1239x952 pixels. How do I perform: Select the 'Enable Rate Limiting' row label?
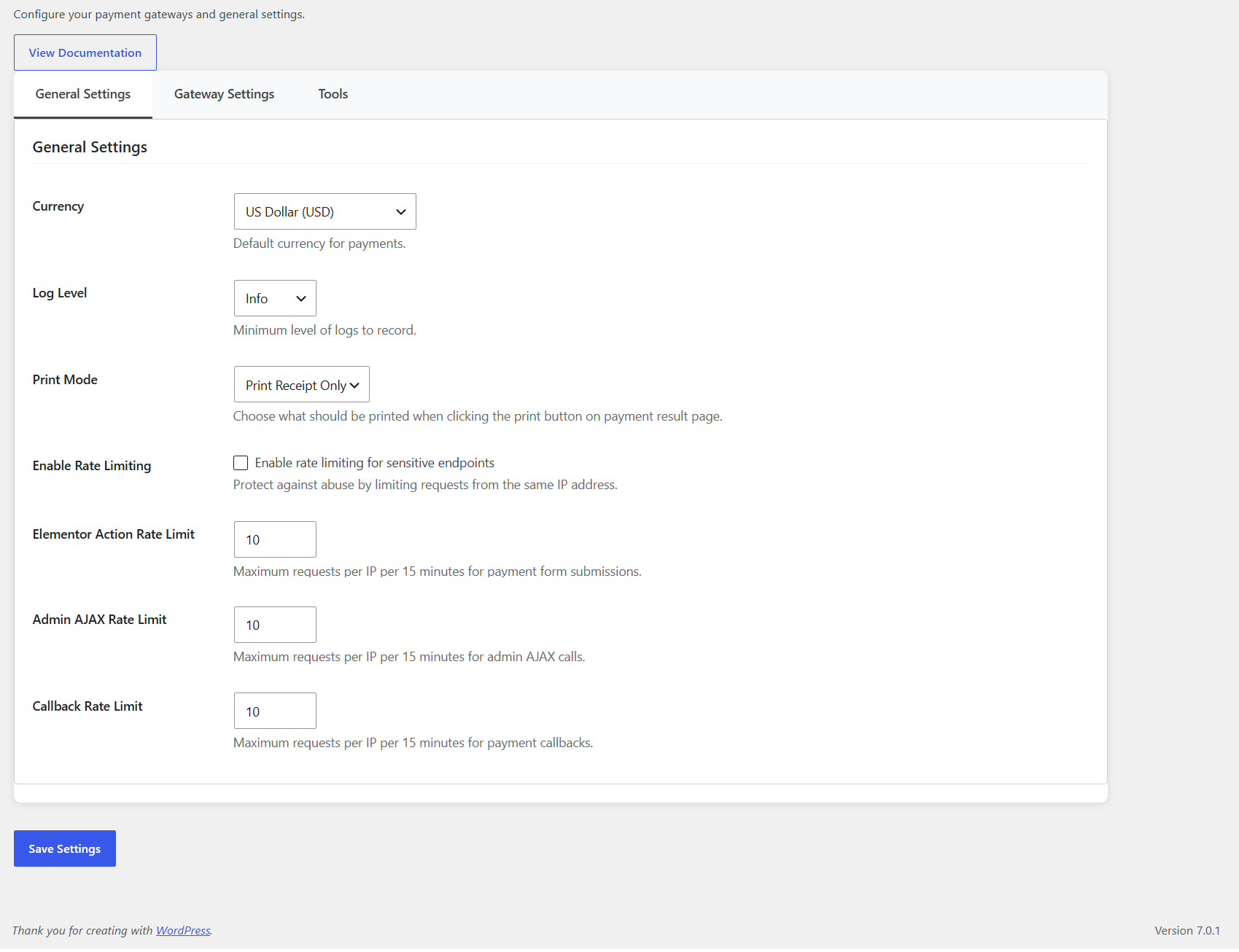(92, 466)
